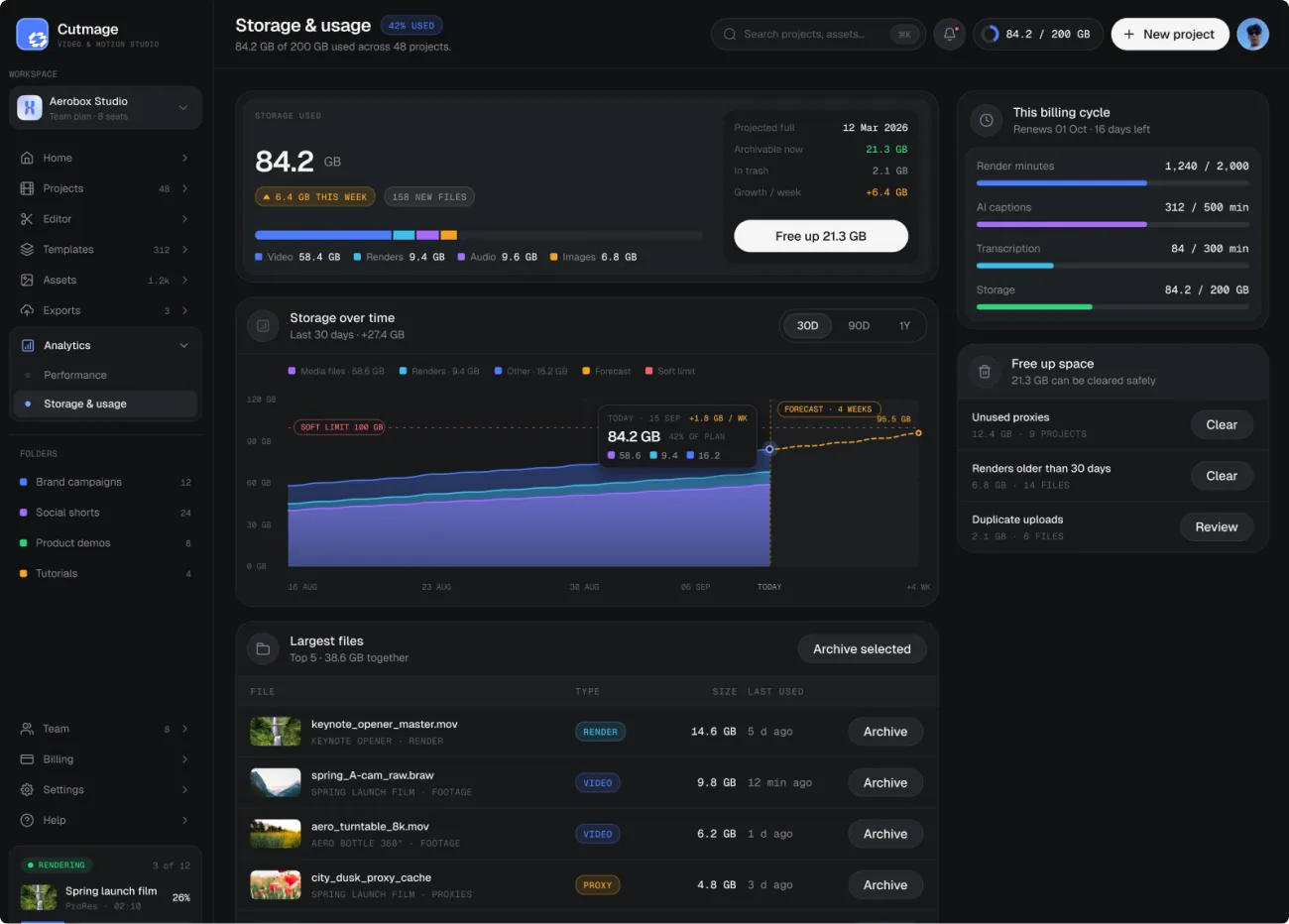
Task: Open the Social shorts folder
Action: point(106,513)
